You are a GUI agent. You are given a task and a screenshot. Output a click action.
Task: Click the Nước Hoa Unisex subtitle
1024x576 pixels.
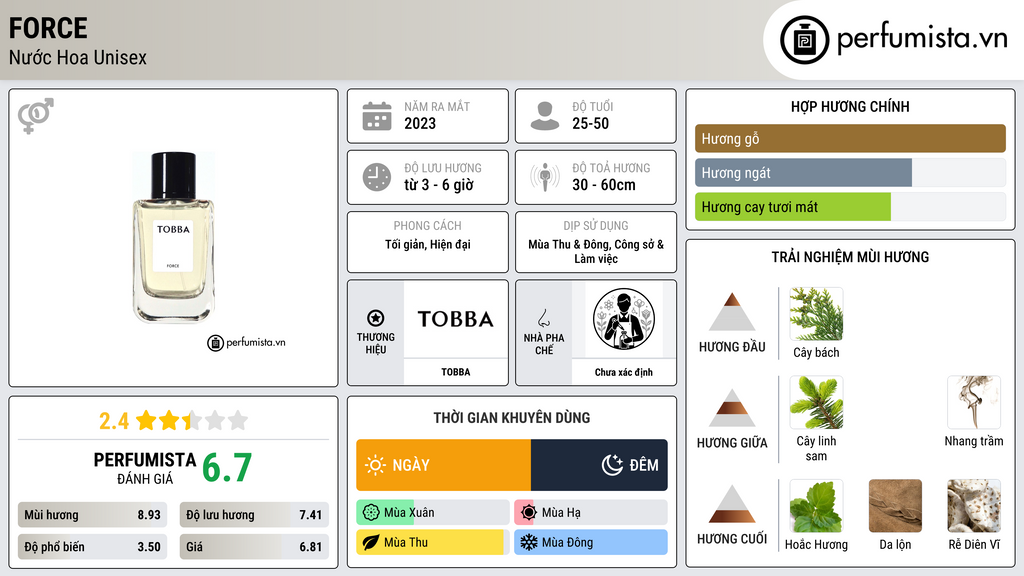click(x=78, y=57)
